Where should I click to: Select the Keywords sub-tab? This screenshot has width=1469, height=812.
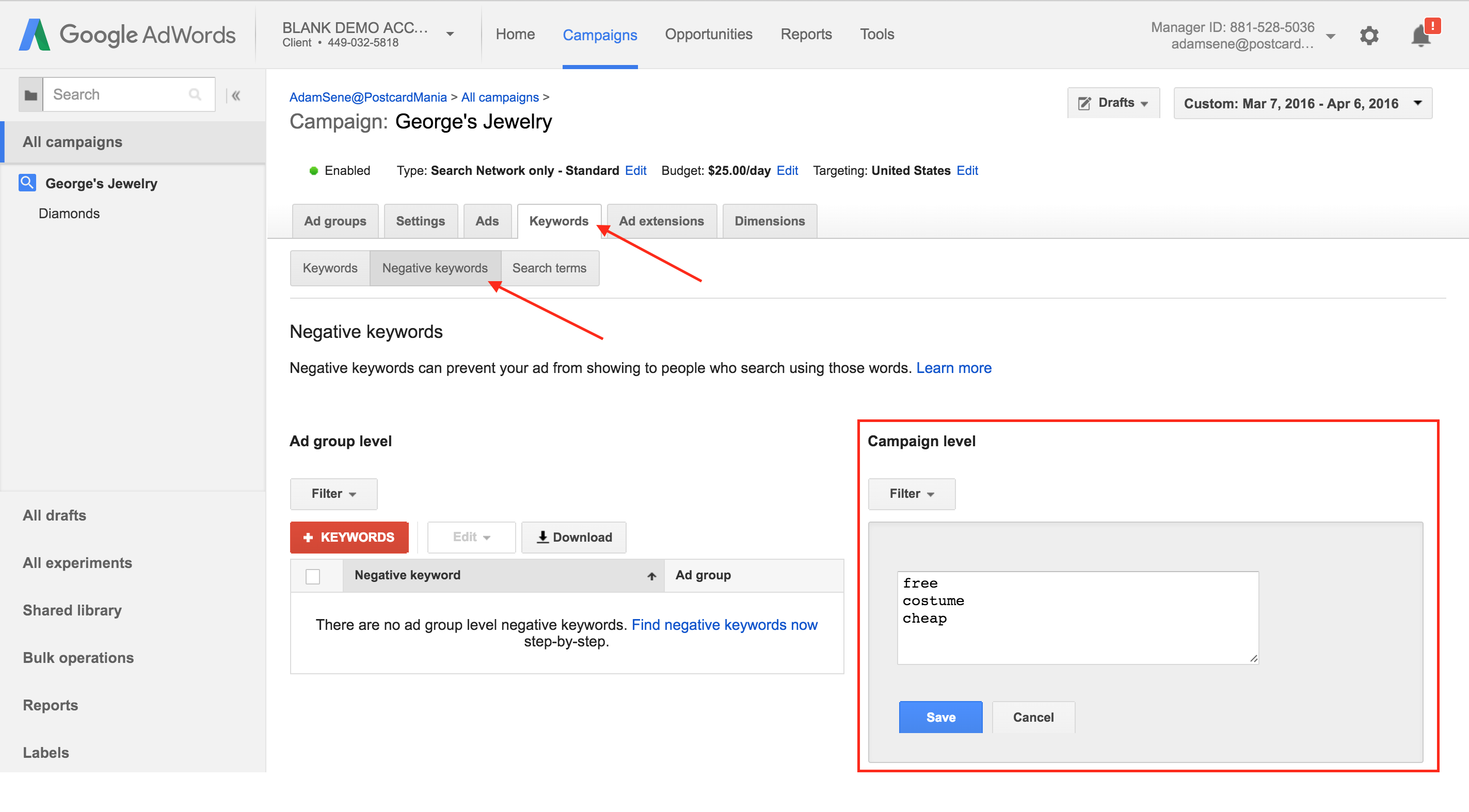click(x=330, y=268)
